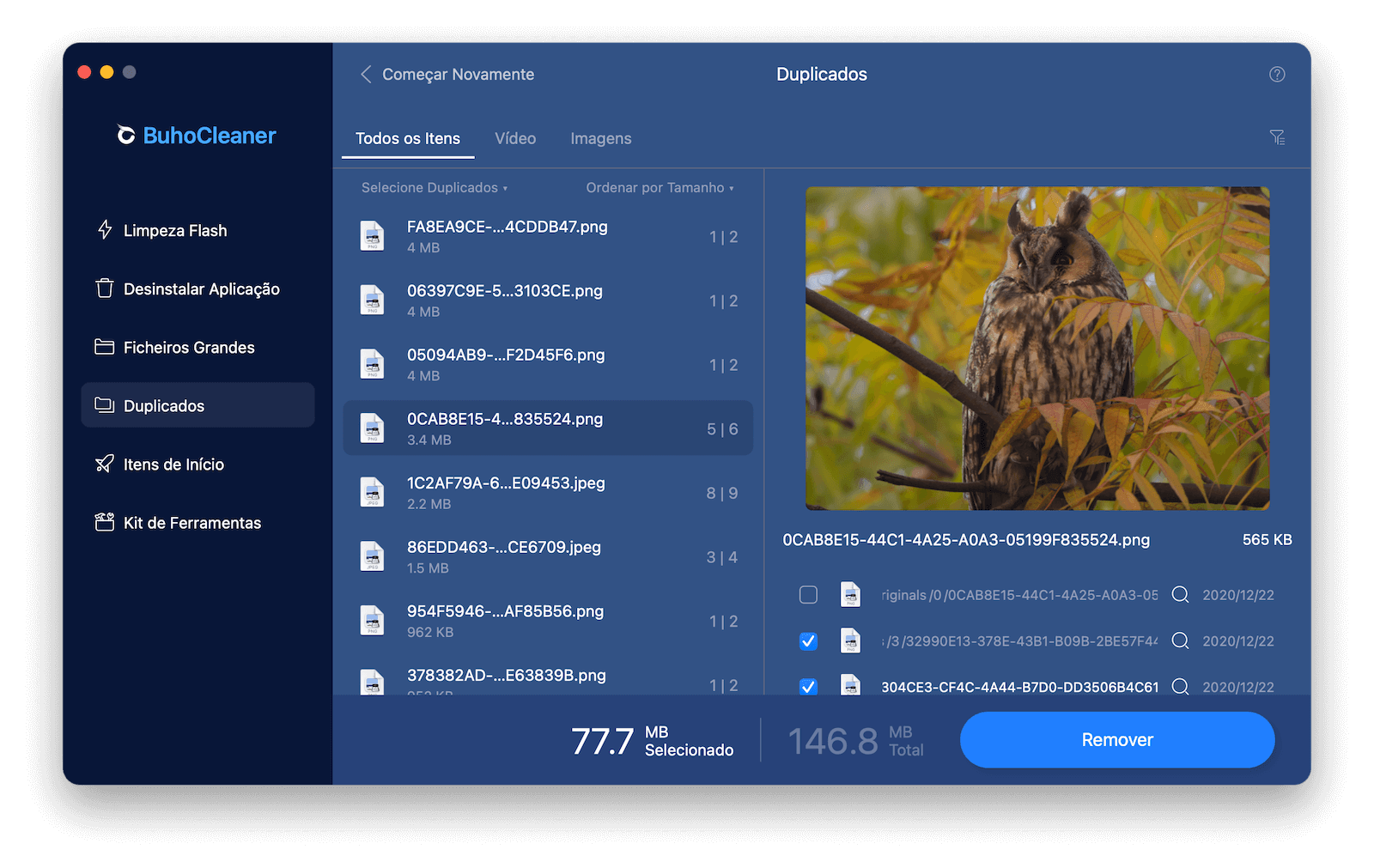Click file icon of 378382AD png row
The height and width of the screenshot is (868, 1374).
click(372, 683)
